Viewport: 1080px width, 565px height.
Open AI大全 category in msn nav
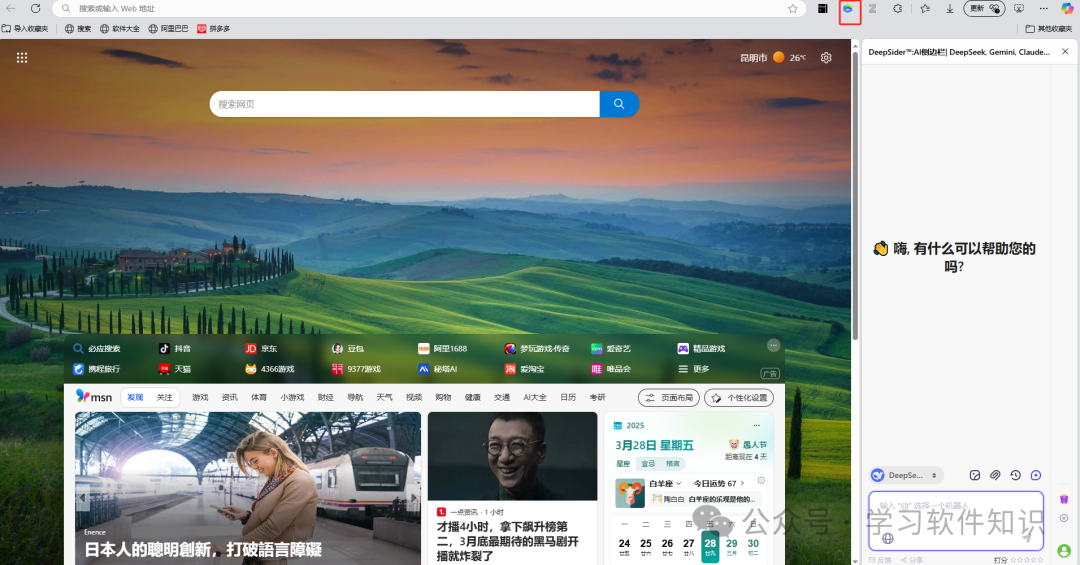(535, 398)
